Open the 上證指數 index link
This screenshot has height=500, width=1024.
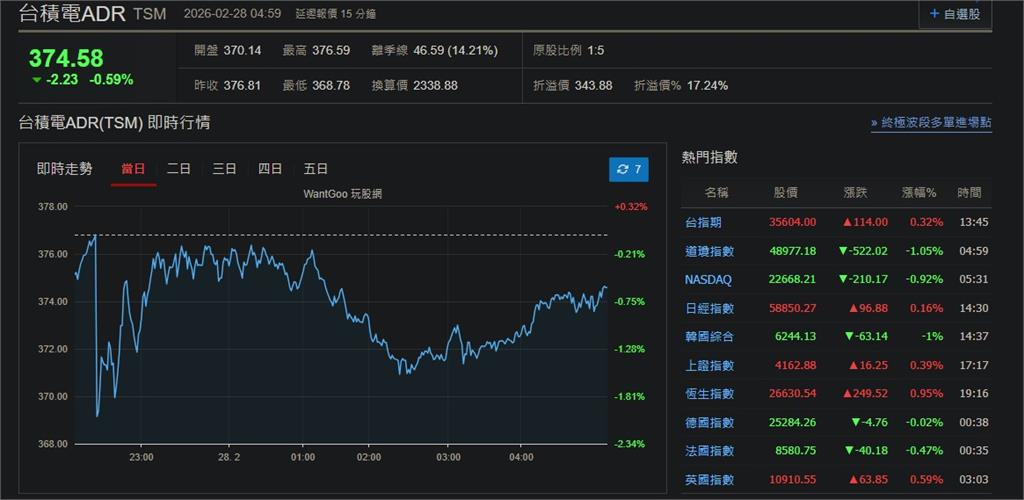click(709, 366)
